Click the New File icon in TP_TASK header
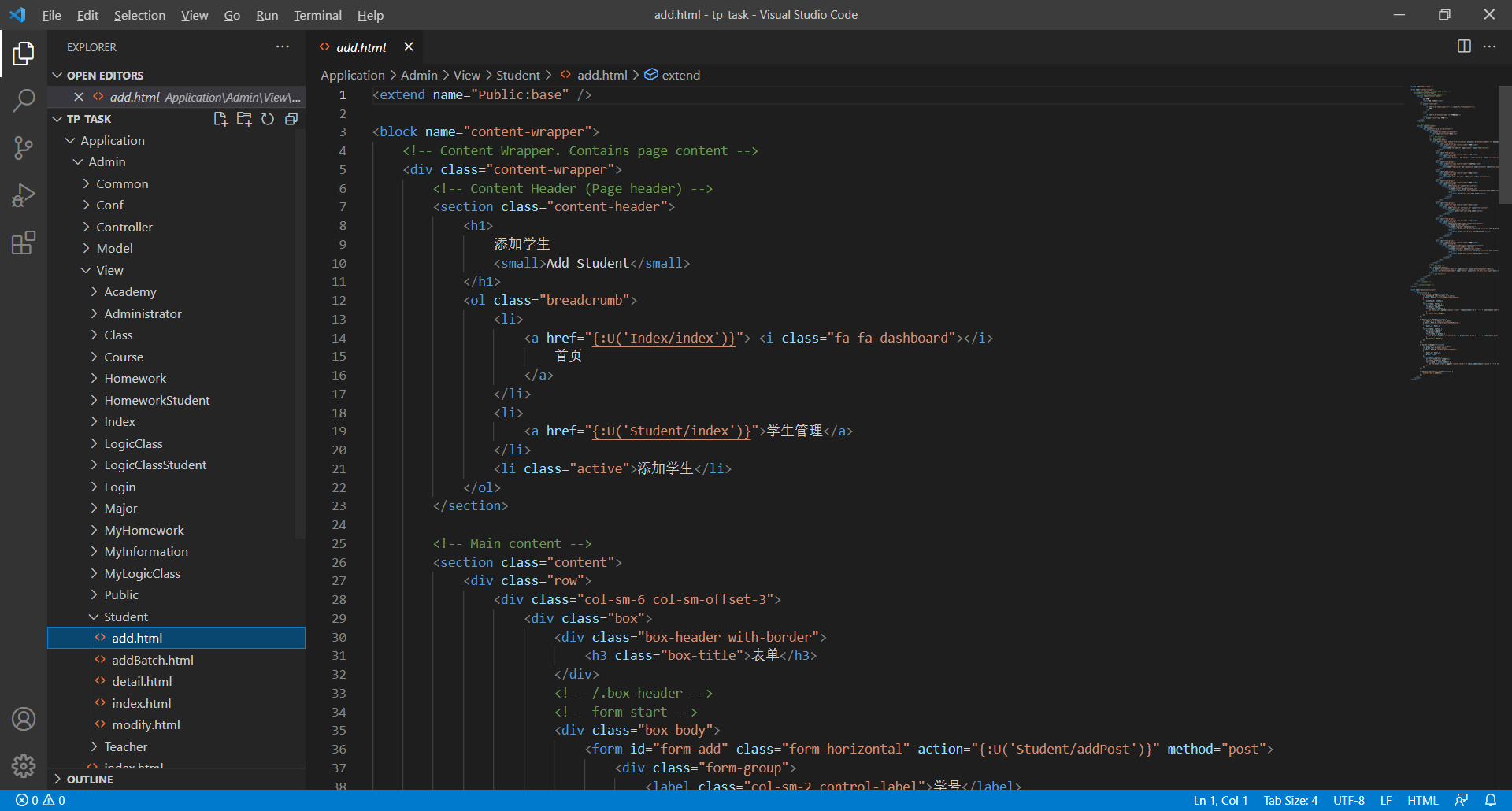Screen dimensions: 1512x811 (x=220, y=119)
